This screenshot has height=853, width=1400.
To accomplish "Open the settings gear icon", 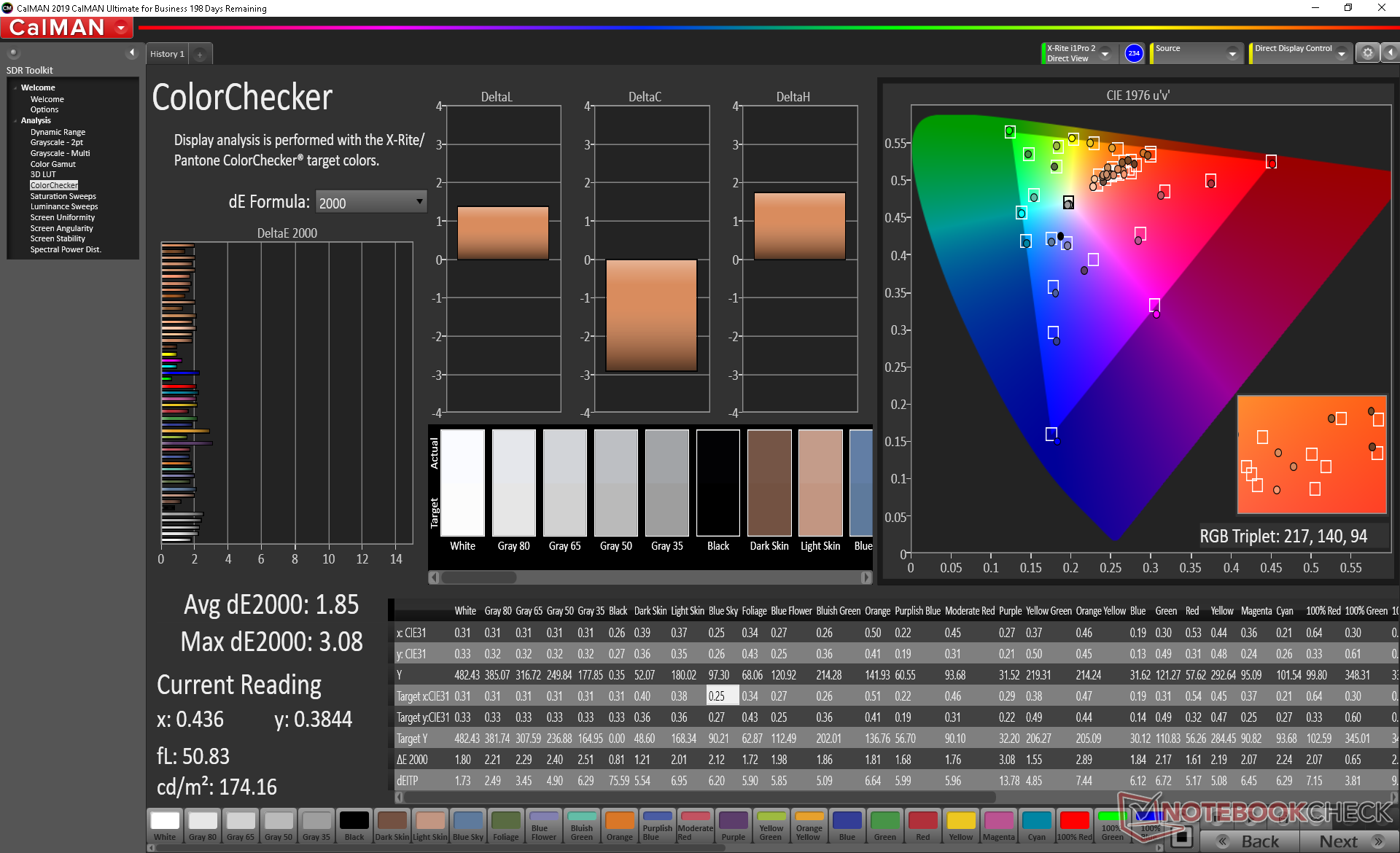I will pyautogui.click(x=1367, y=52).
